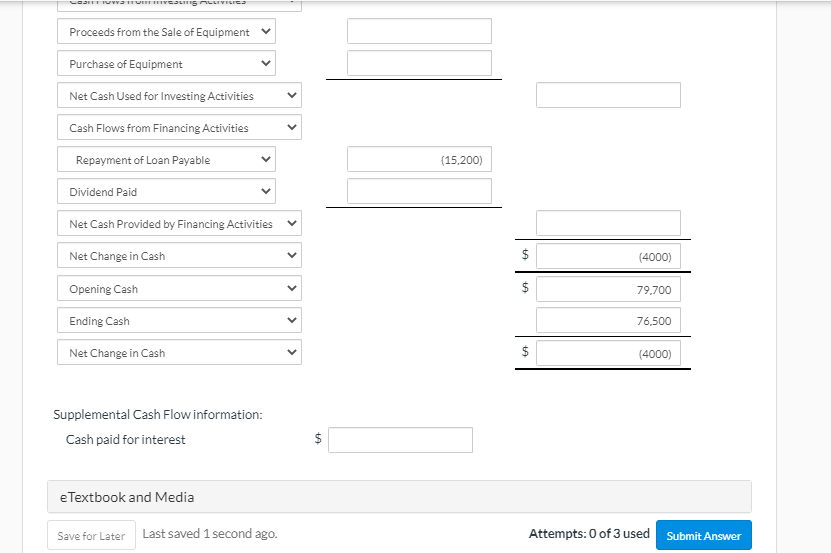Click the Proceeds from Sale amount field
This screenshot has height=553, width=831.
419,31
